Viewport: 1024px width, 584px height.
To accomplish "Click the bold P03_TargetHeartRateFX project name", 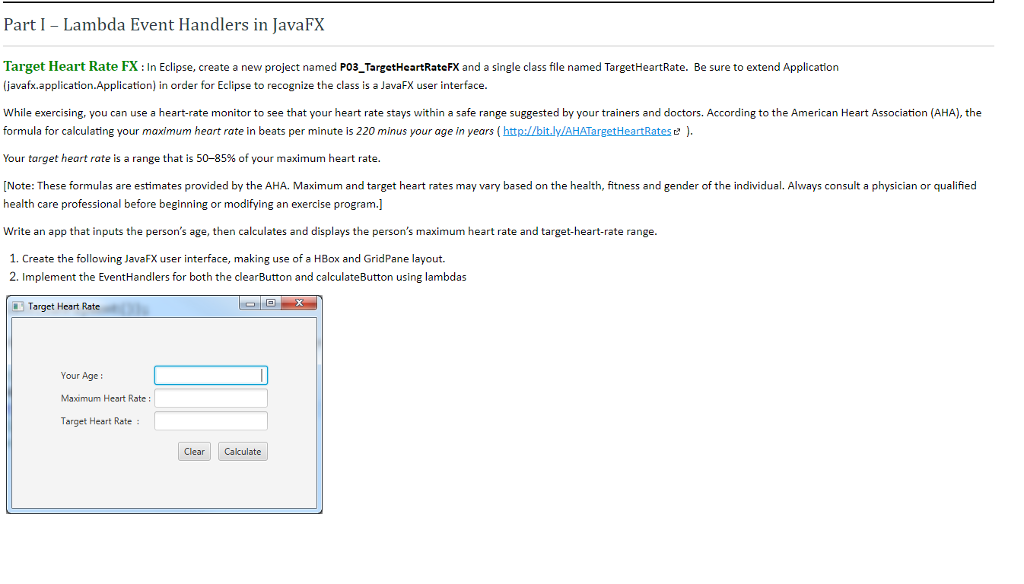I will 400,67.
